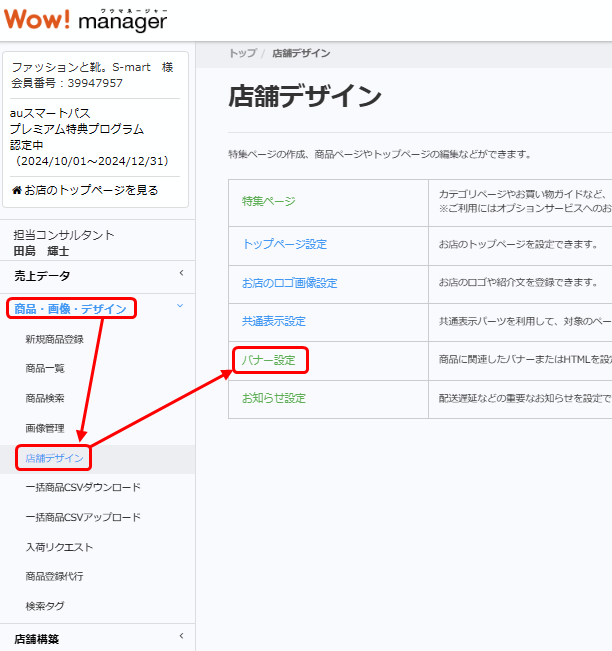
Task: Click the Wow! manager logo
Action: coord(84,19)
